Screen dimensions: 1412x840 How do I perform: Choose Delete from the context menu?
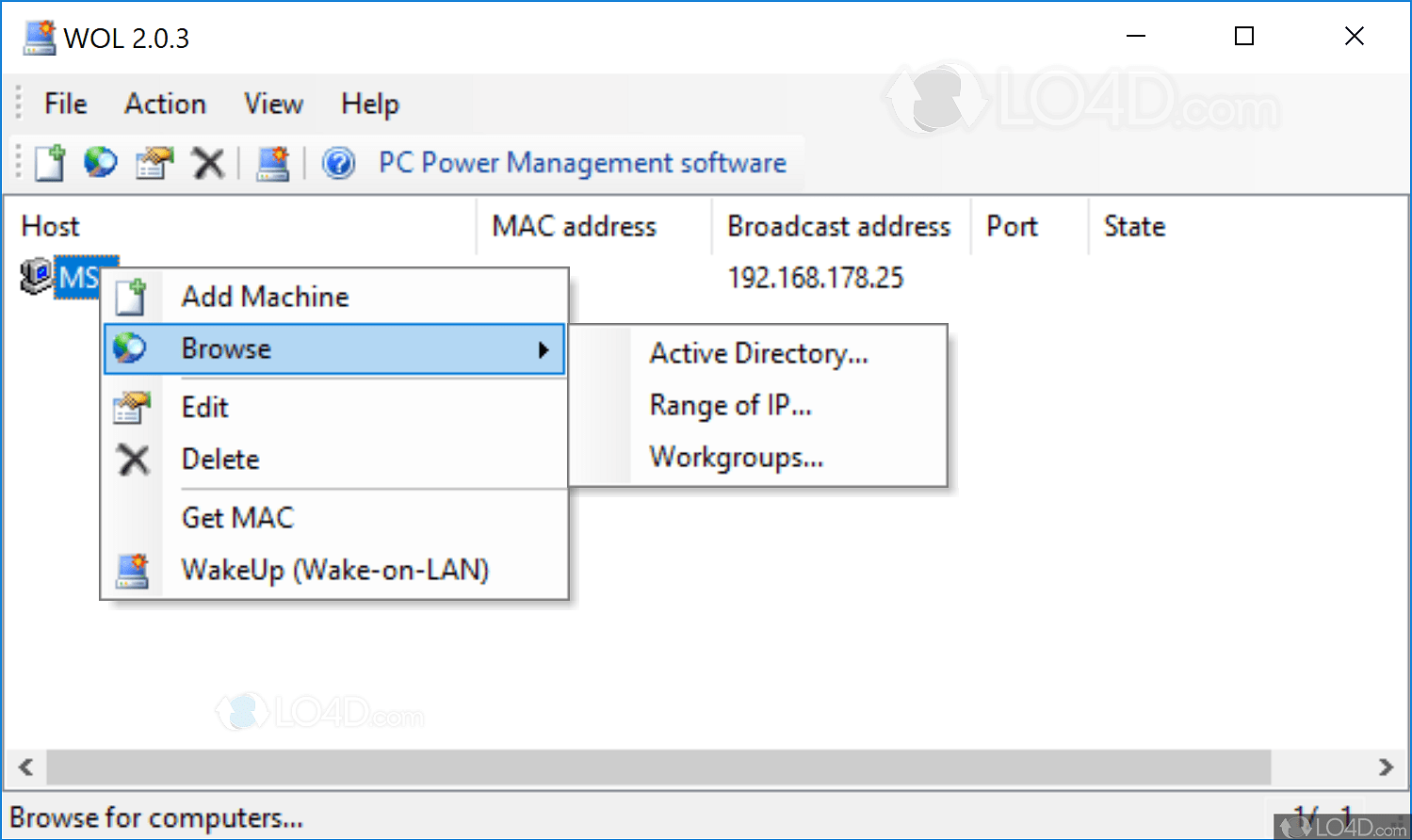pyautogui.click(x=334, y=460)
